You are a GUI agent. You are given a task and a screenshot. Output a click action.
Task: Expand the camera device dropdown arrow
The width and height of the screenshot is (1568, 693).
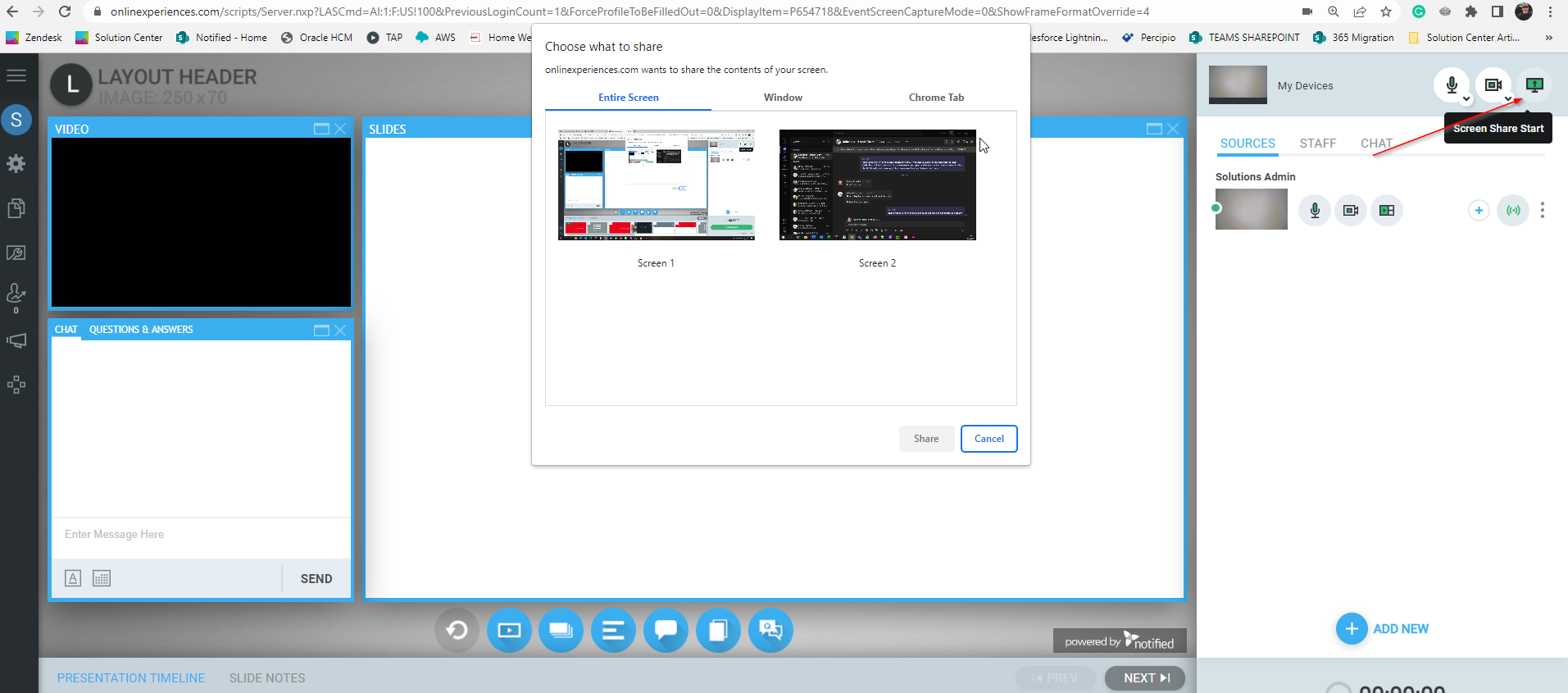click(1508, 99)
